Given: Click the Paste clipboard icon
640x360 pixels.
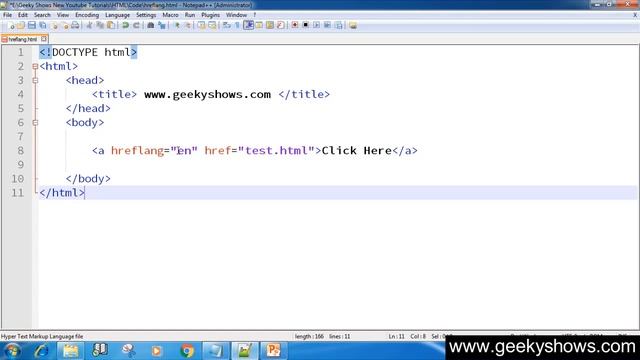Looking at the screenshot, I should pos(111,25).
